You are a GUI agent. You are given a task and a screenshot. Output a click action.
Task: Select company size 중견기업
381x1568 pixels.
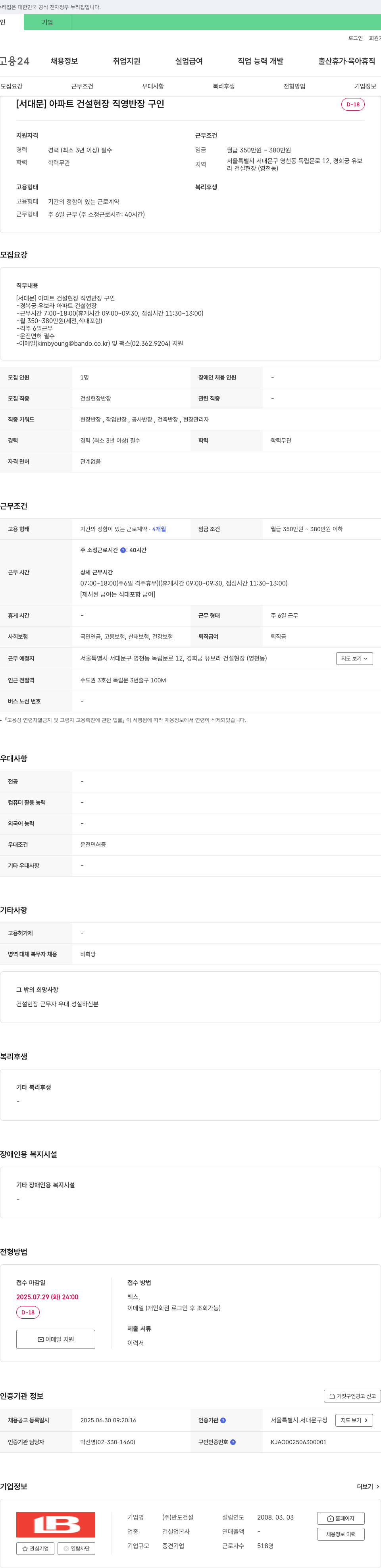pyautogui.click(x=173, y=1545)
